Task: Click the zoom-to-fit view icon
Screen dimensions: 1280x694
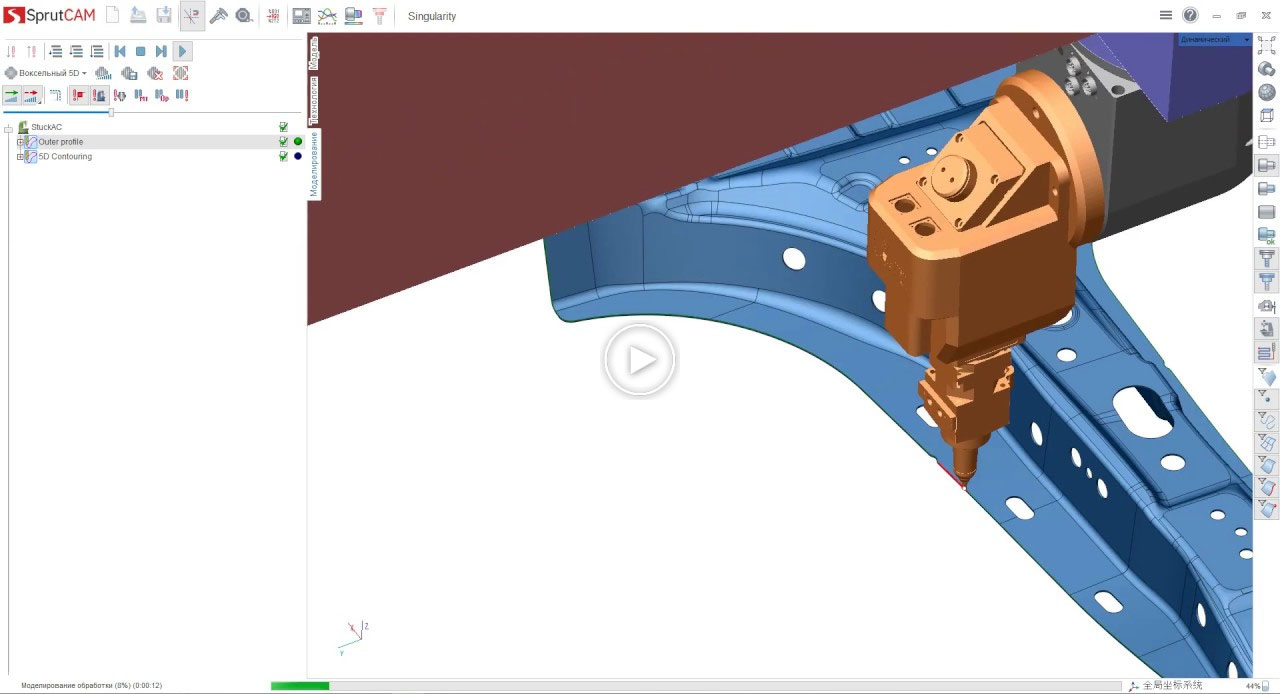Action: (x=1266, y=45)
